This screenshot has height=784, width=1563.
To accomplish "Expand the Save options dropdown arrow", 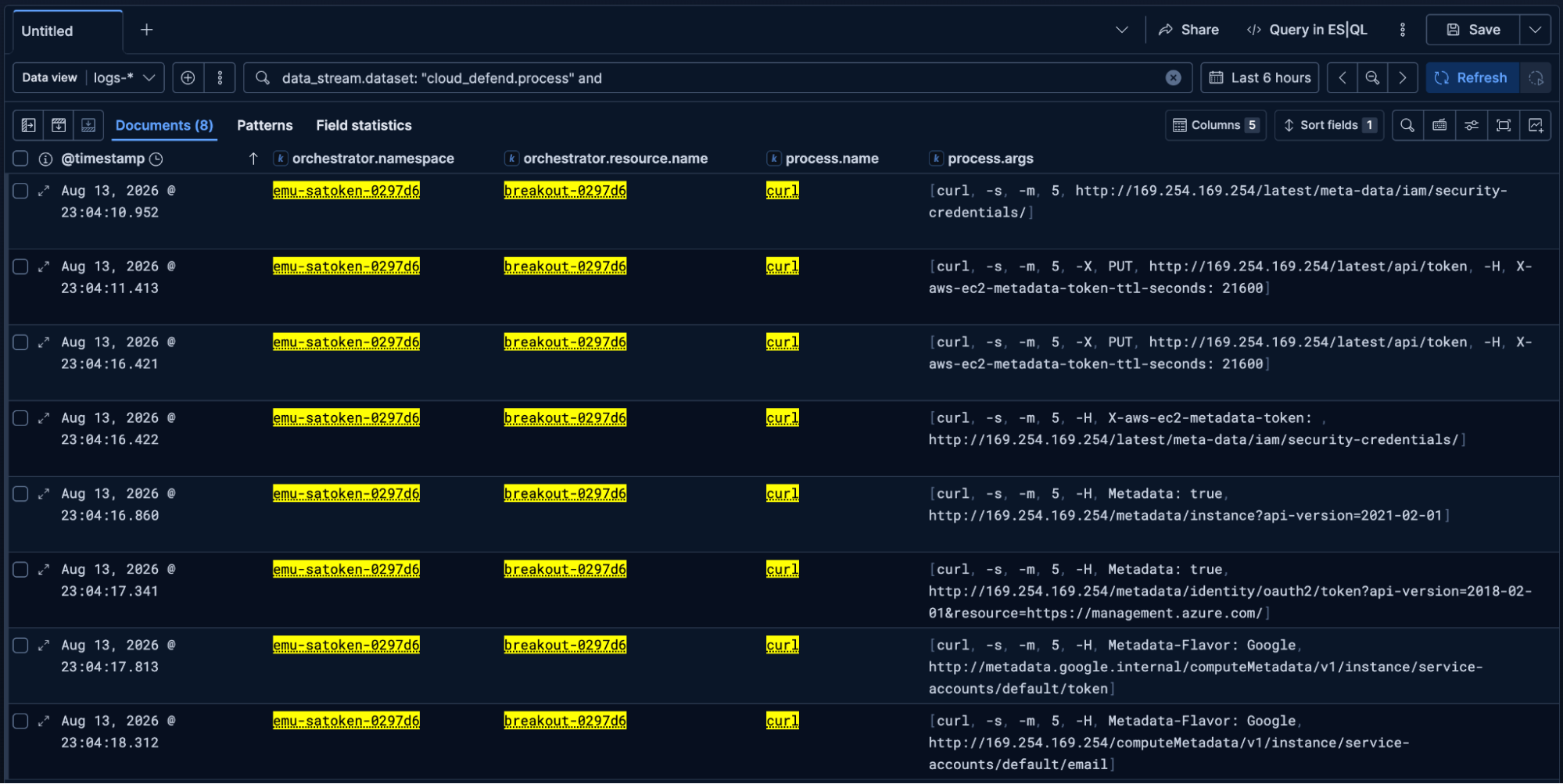I will coord(1536,30).
